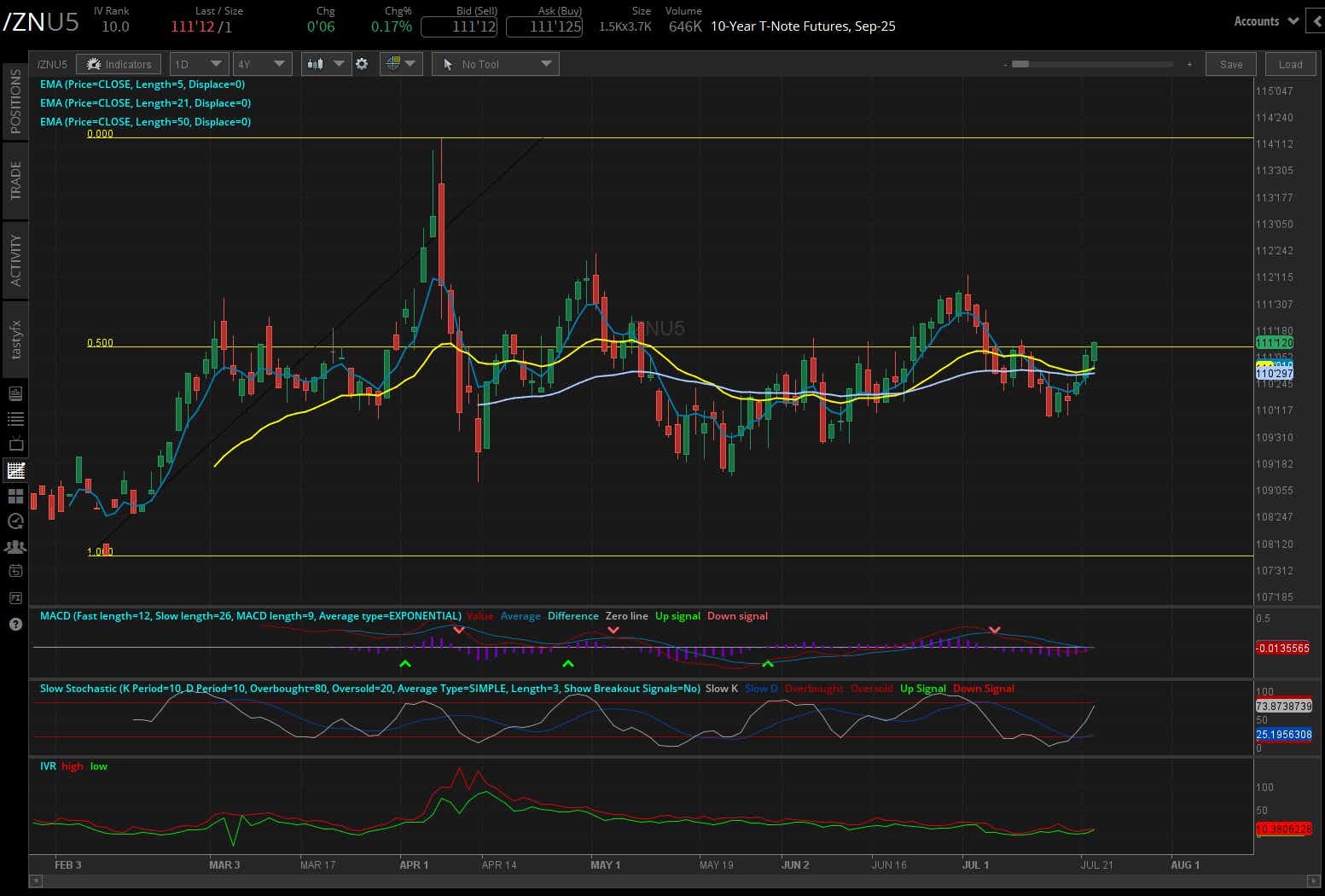Click the tastytrade live TV icon
The image size is (1325, 896).
[15, 444]
